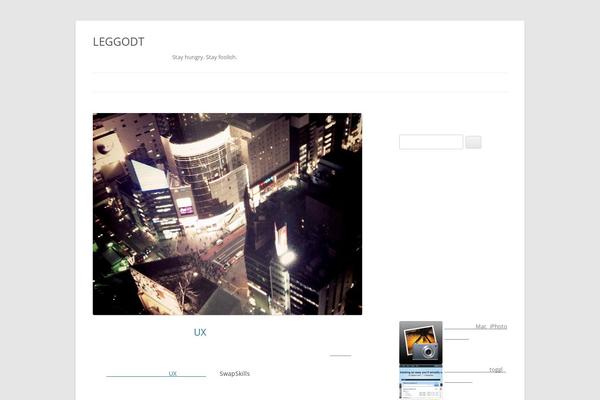Open the small UX underlined link

156,374
